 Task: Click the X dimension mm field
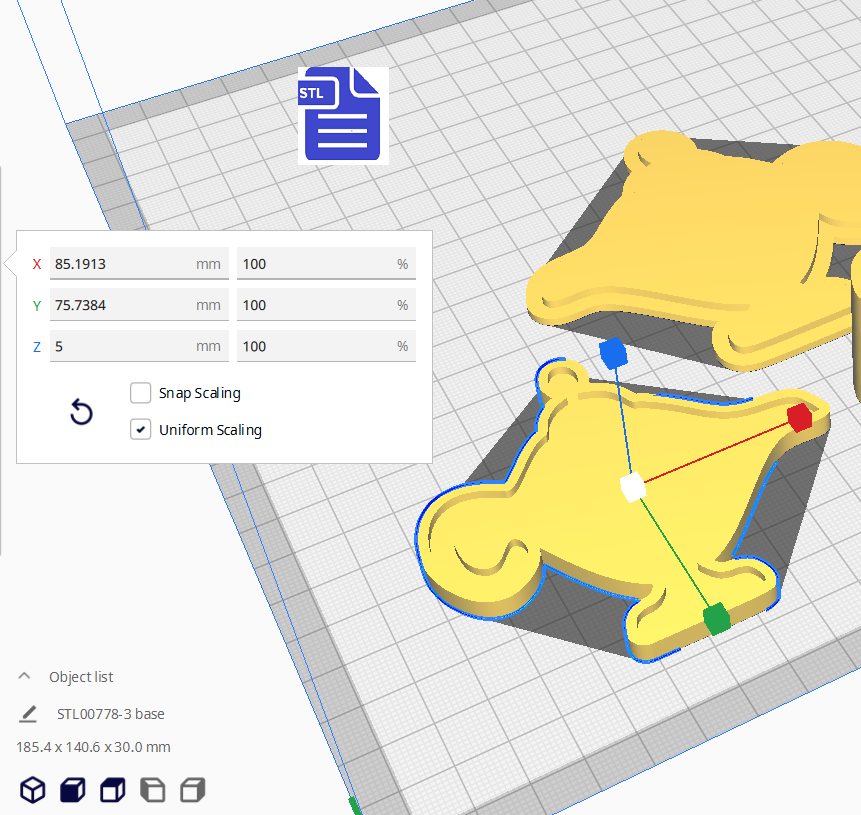[138, 264]
